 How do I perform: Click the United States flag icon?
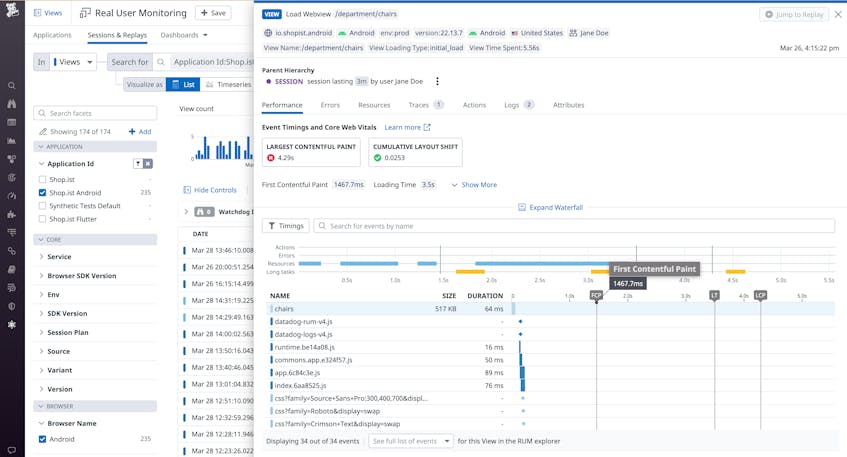pyautogui.click(x=515, y=33)
